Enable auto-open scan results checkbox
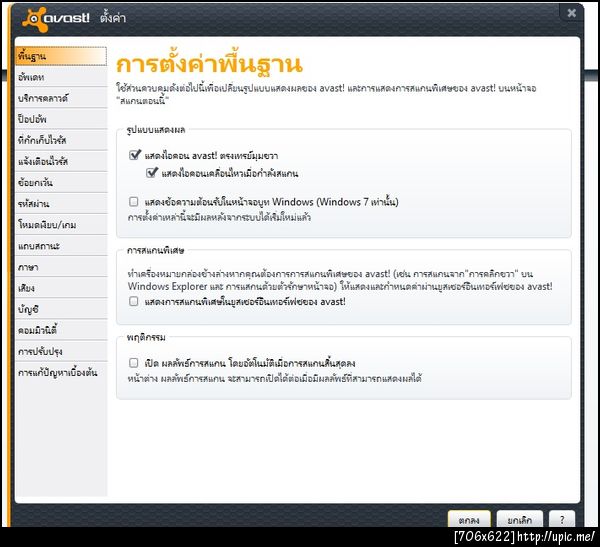 [x=134, y=362]
